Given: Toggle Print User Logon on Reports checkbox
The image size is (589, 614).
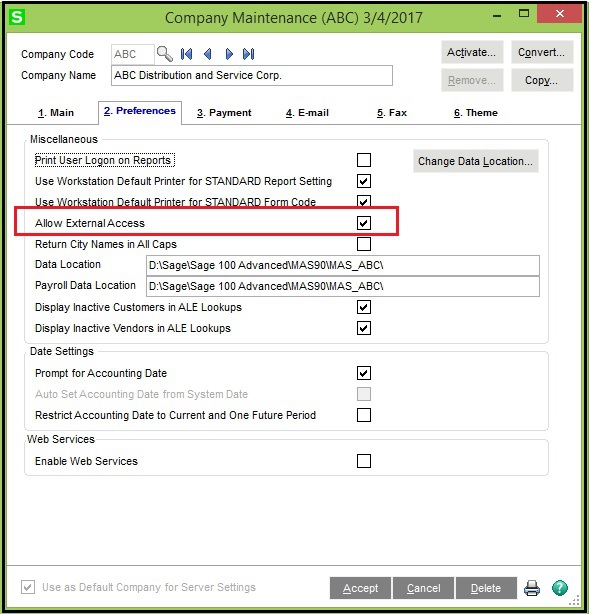Looking at the screenshot, I should pyautogui.click(x=364, y=160).
